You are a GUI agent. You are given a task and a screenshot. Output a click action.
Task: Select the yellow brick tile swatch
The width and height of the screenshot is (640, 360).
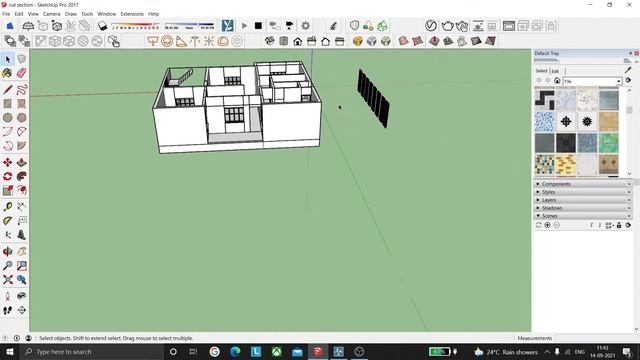point(566,164)
